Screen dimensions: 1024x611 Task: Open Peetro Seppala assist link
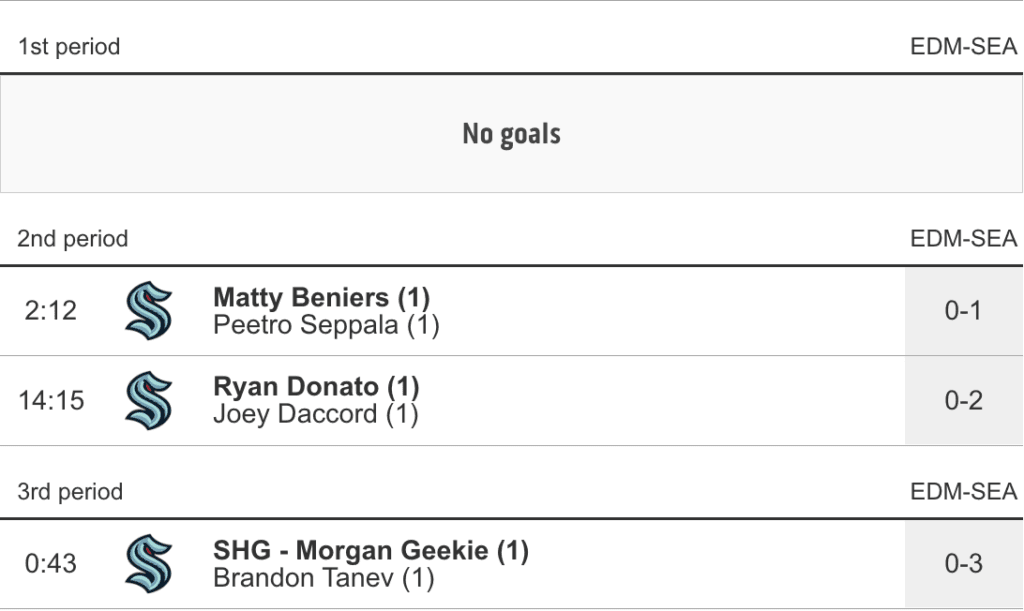point(326,325)
